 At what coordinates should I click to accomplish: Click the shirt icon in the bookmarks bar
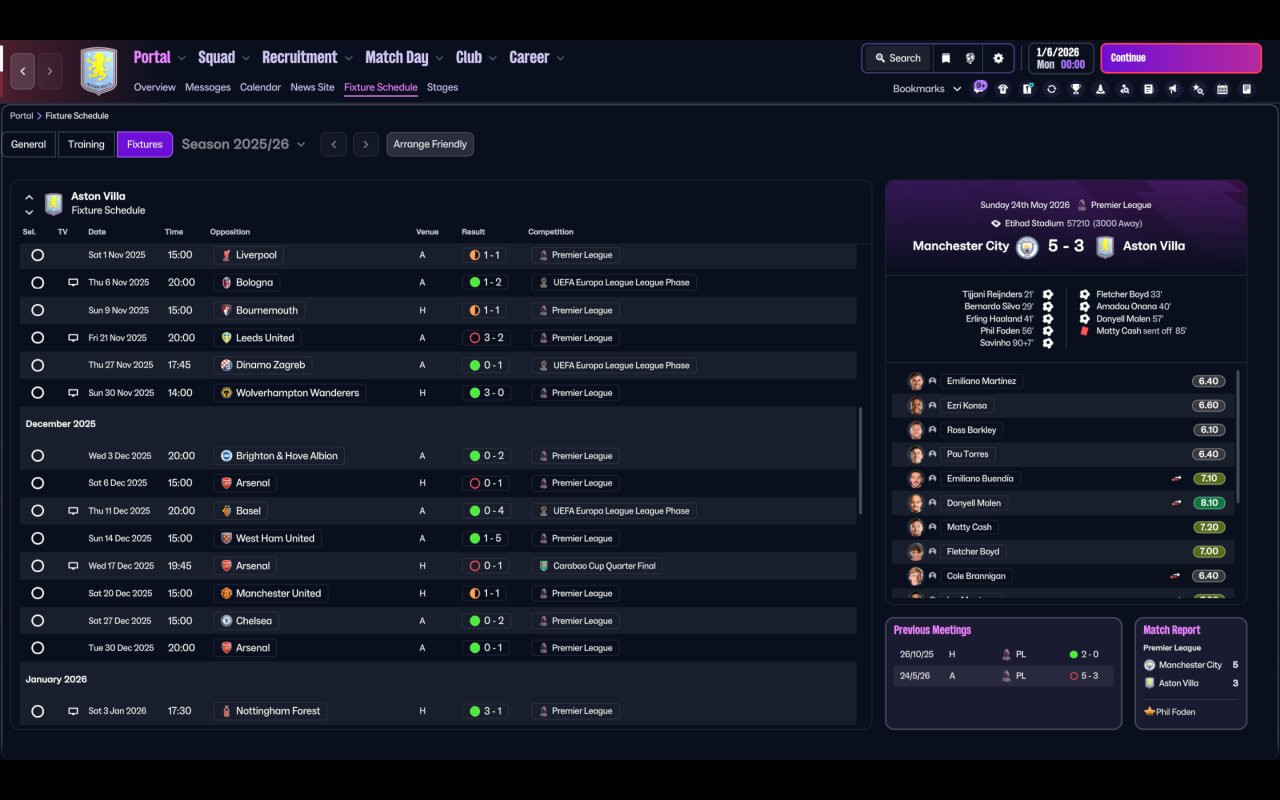pos(1003,89)
